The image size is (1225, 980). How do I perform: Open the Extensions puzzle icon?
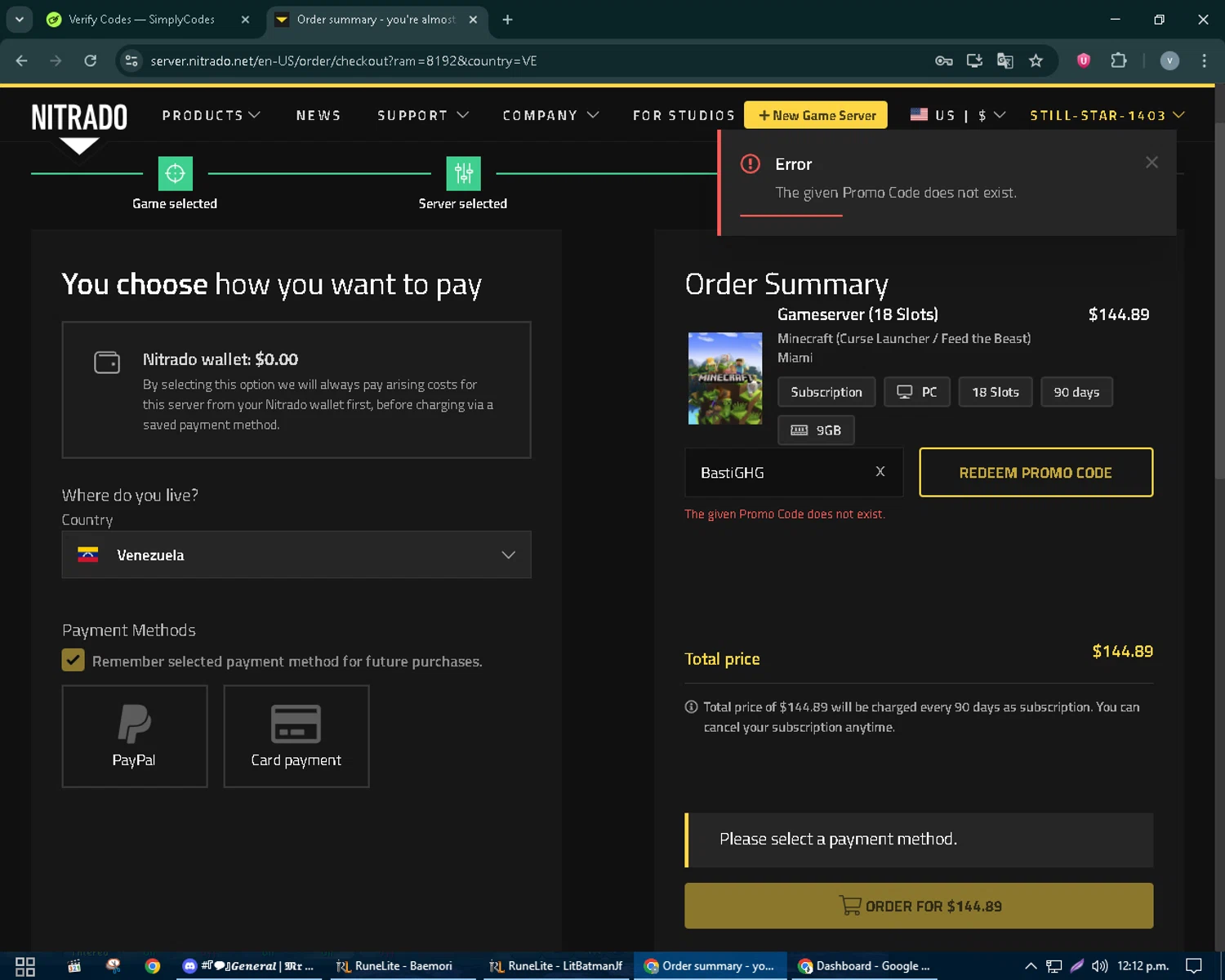coord(1119,60)
